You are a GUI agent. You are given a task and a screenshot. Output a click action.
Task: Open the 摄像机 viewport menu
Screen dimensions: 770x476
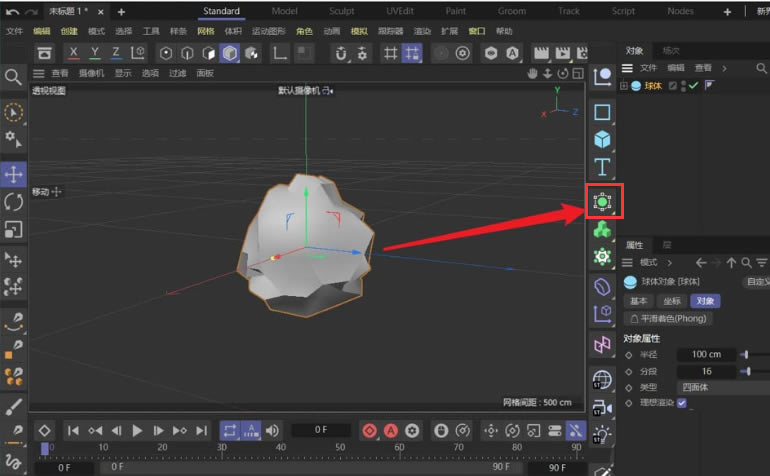coord(91,74)
